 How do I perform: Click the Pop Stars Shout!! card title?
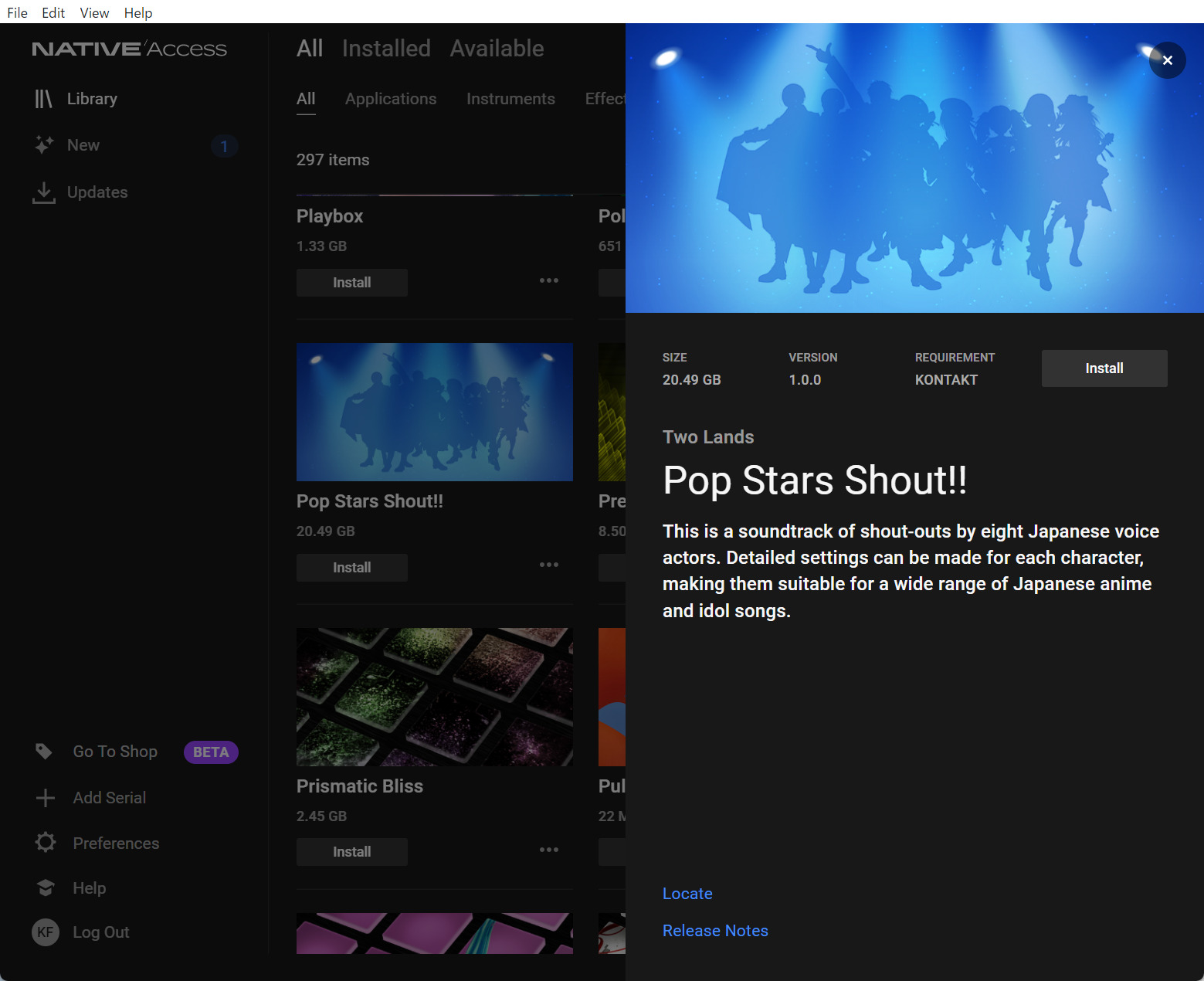[x=370, y=501]
